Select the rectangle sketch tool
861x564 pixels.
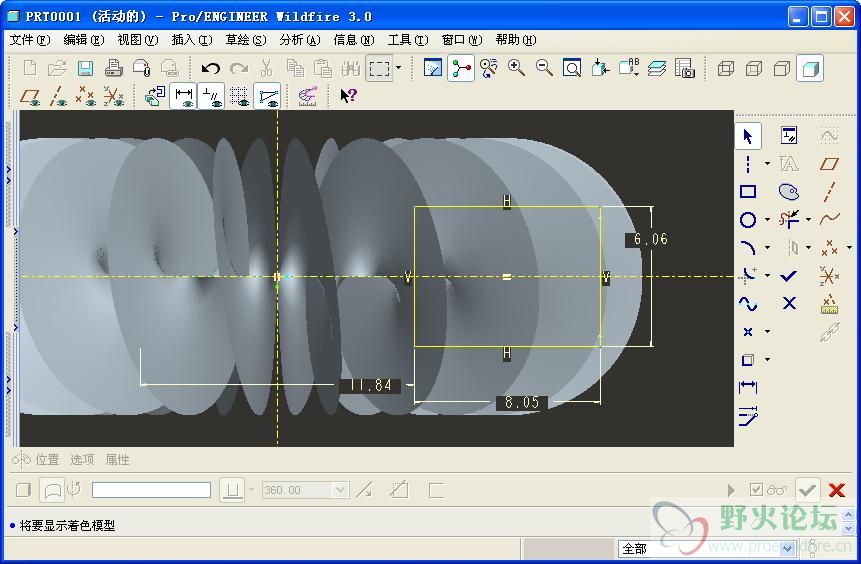pyautogui.click(x=748, y=191)
